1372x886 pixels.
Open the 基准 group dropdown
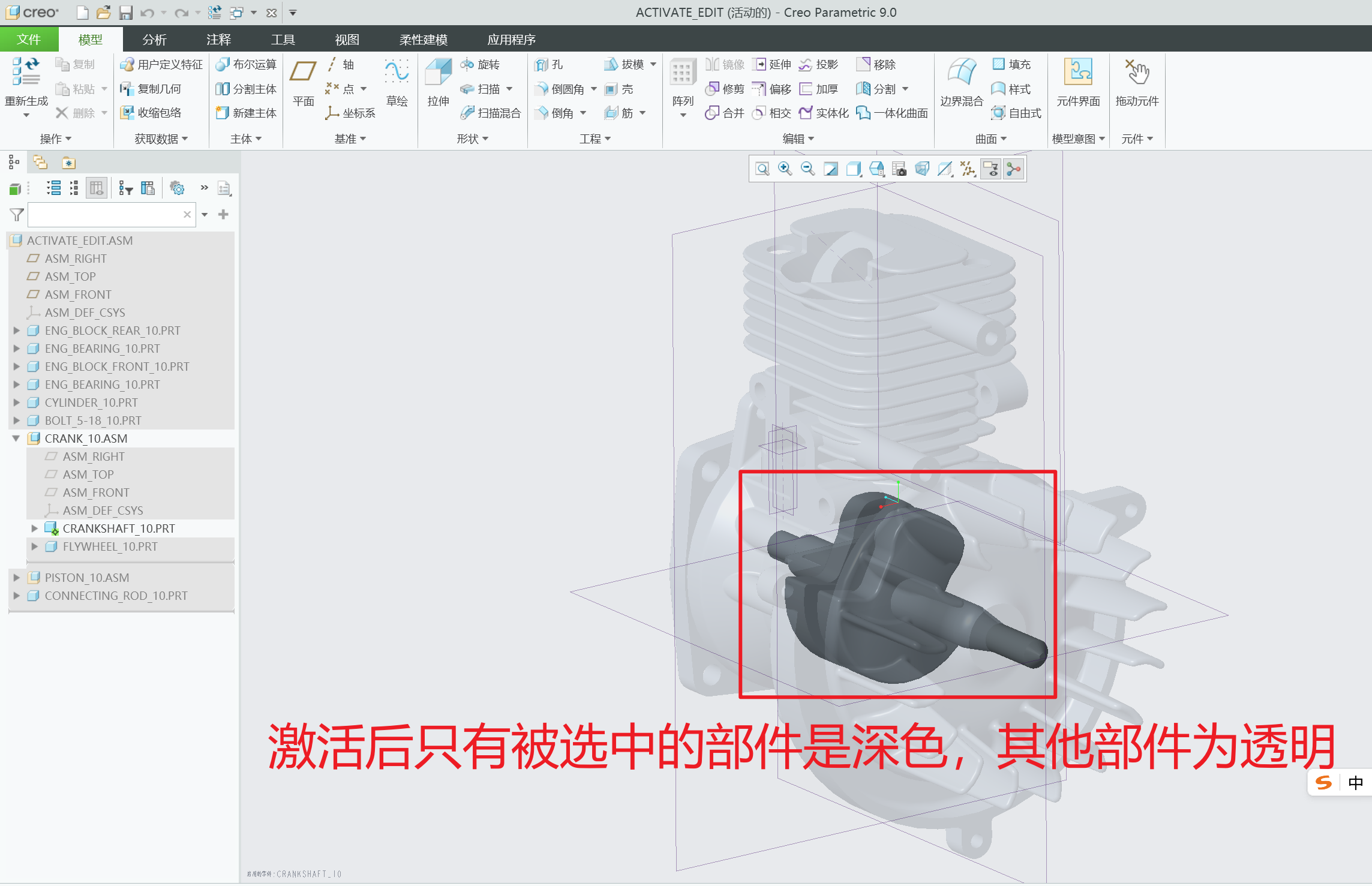click(350, 139)
